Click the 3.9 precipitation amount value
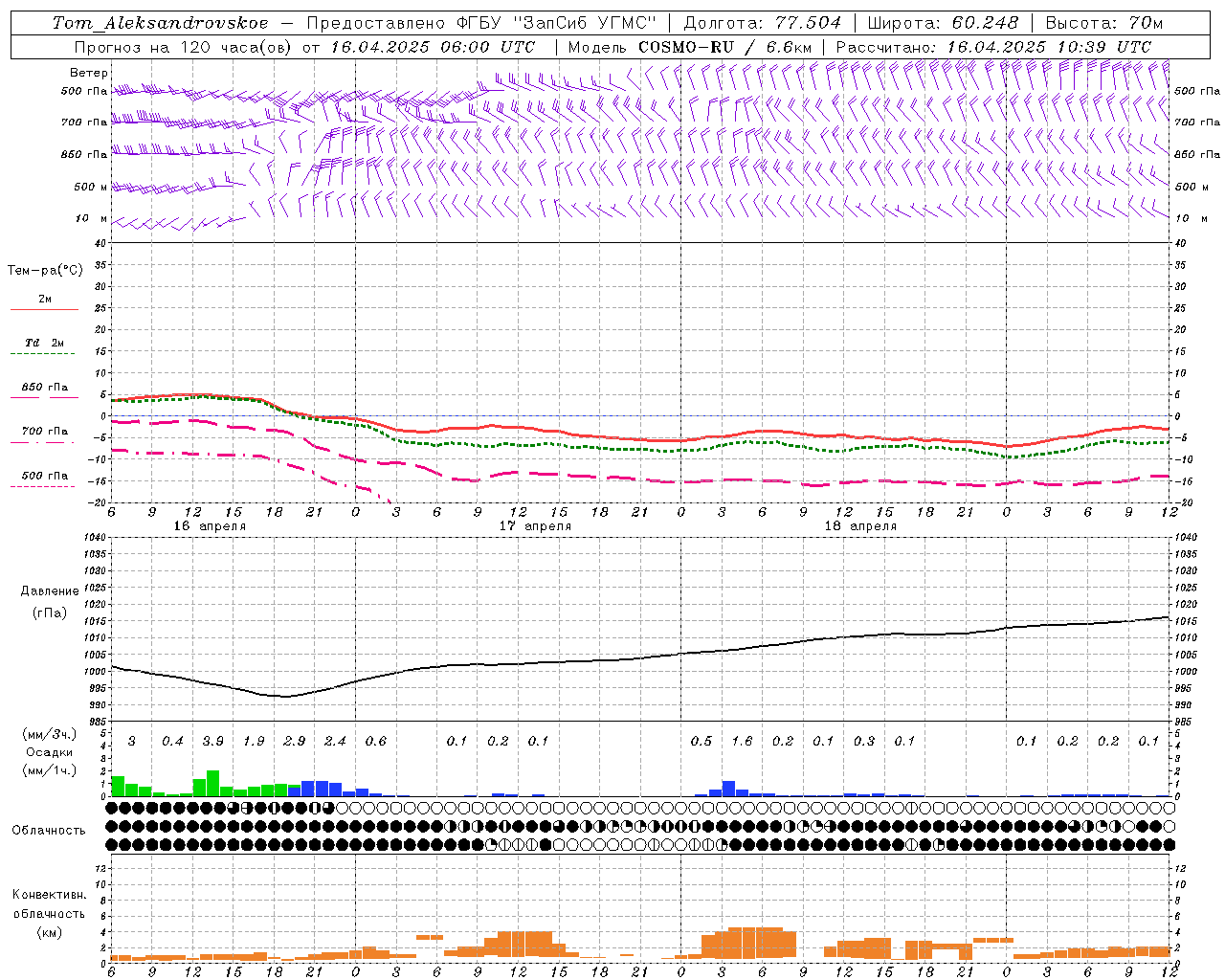 pos(212,742)
